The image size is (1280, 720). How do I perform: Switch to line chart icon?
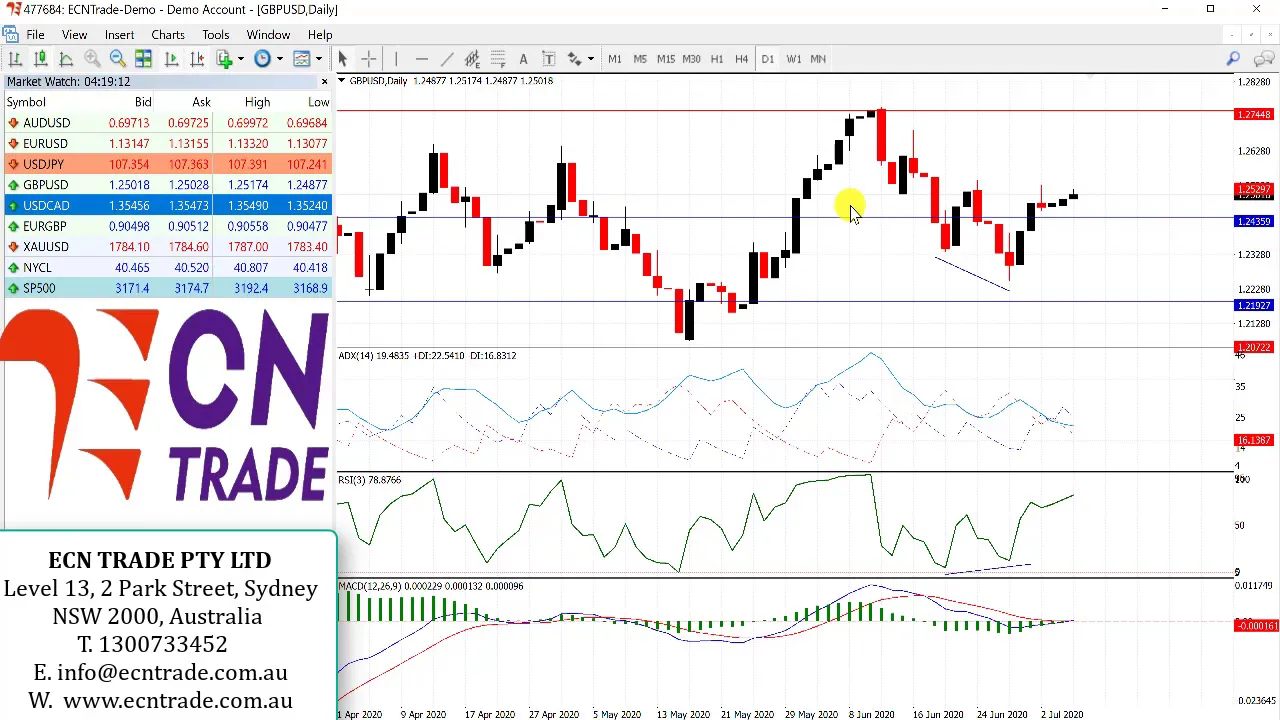[x=66, y=59]
